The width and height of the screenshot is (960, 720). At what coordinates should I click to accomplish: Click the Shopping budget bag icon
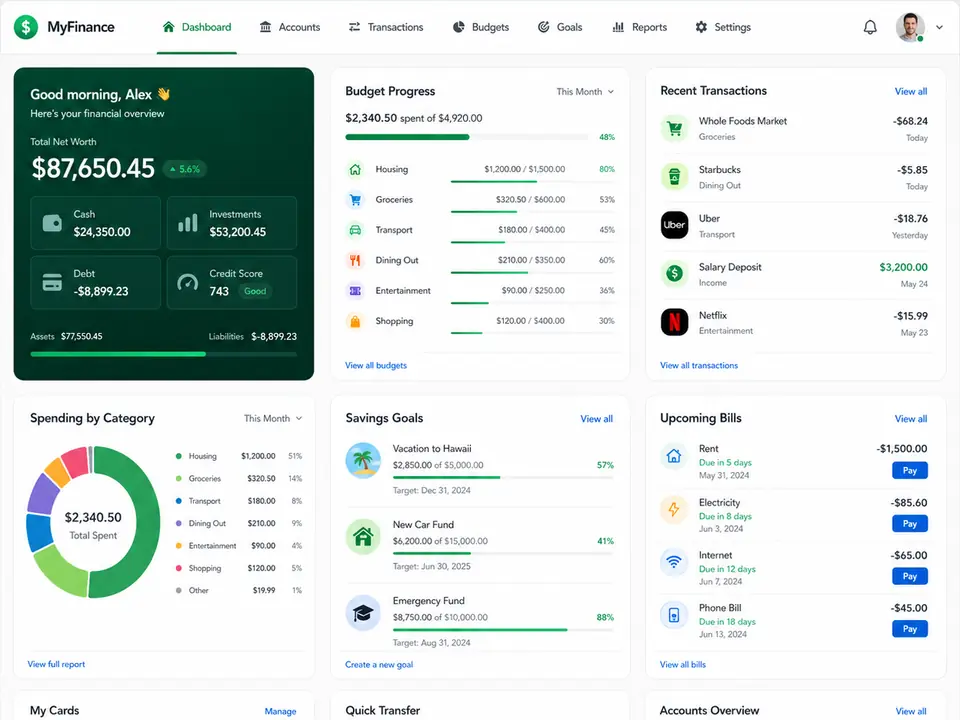click(355, 321)
